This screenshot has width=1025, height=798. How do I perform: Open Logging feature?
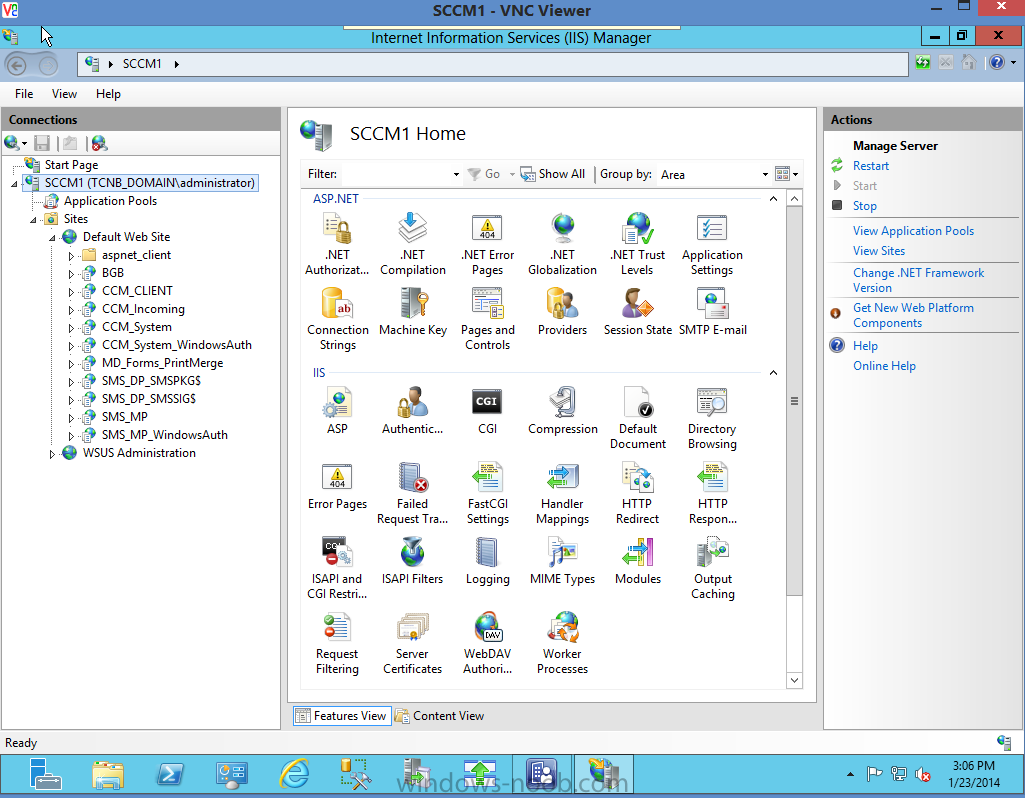(x=487, y=561)
